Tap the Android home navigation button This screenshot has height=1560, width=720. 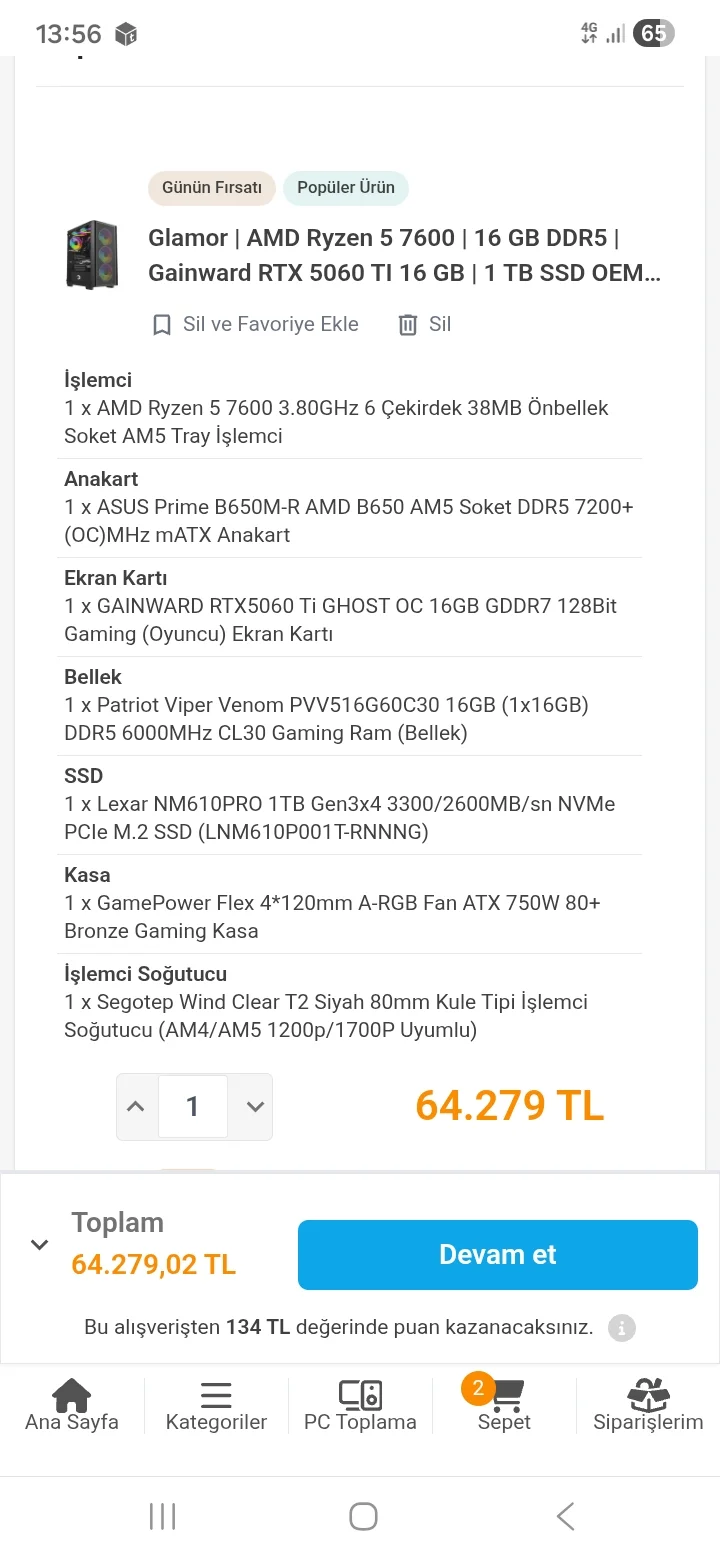[363, 1516]
